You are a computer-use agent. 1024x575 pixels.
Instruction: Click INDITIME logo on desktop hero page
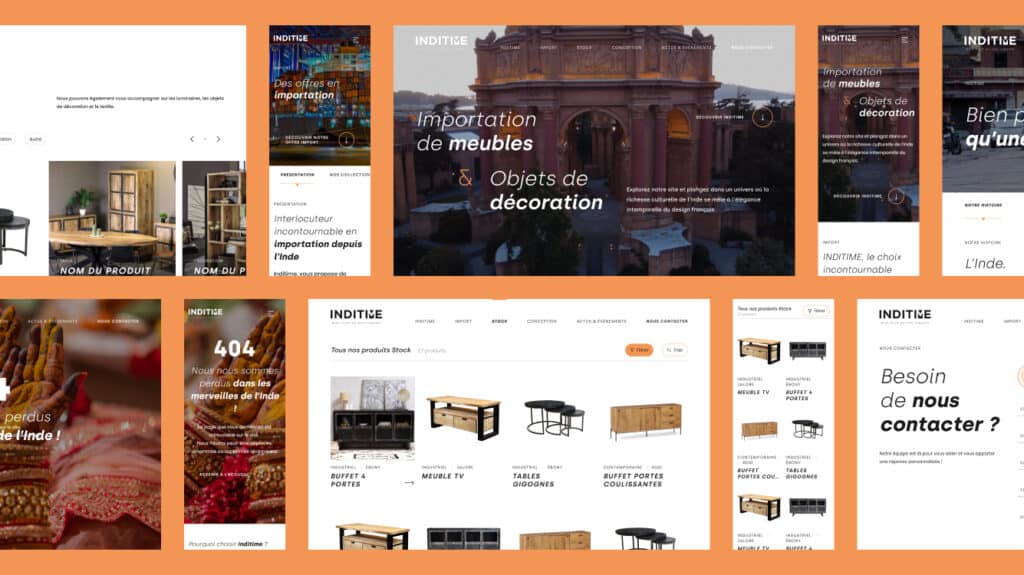click(x=441, y=41)
